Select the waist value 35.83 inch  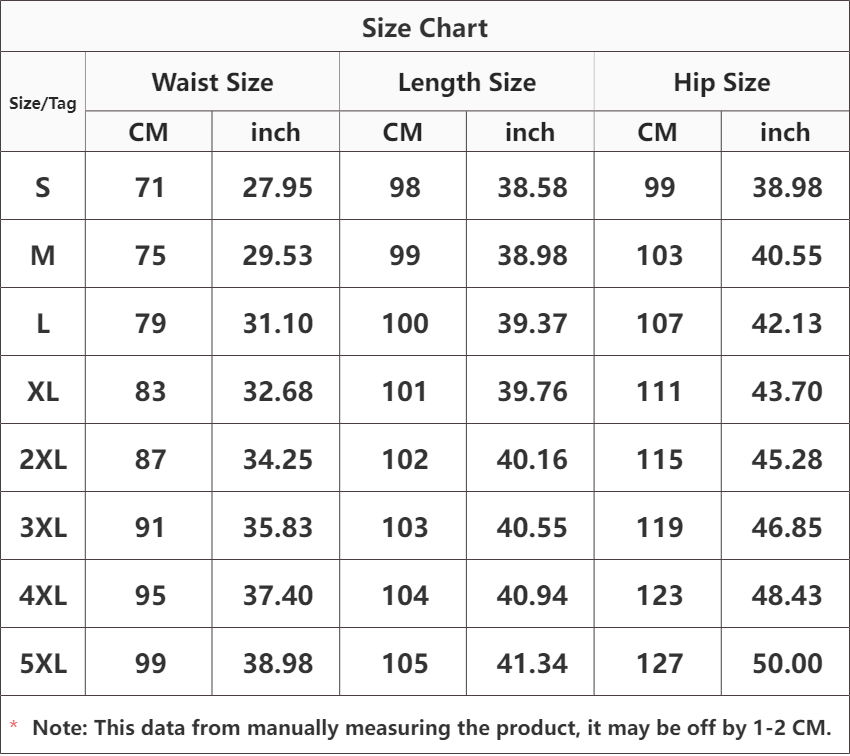[277, 527]
